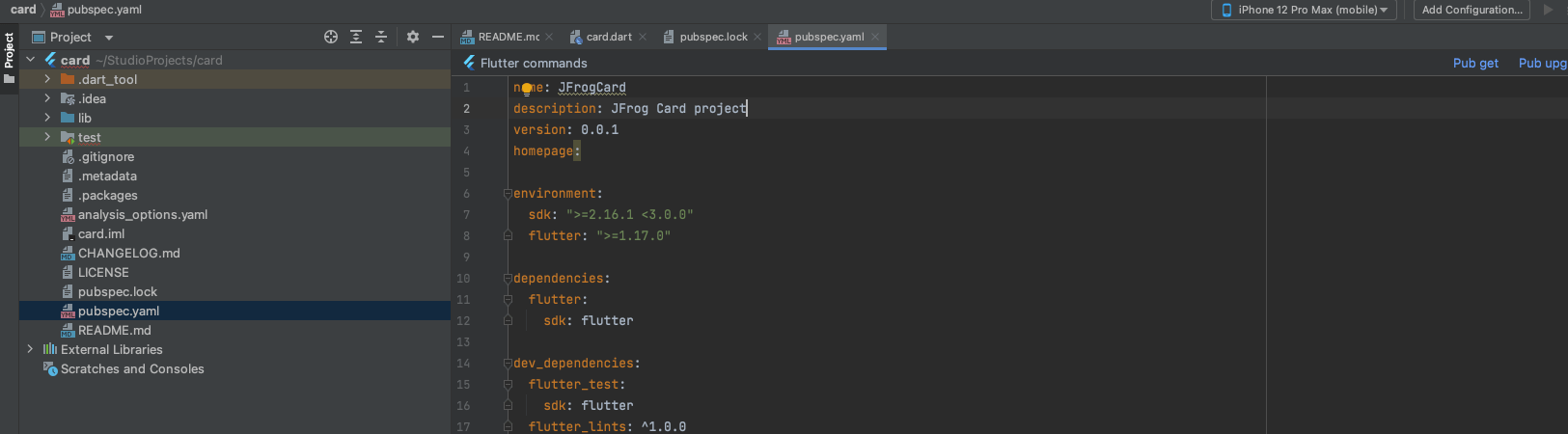Click the version value 0.0.1
This screenshot has width=1568, height=434.
tap(599, 129)
